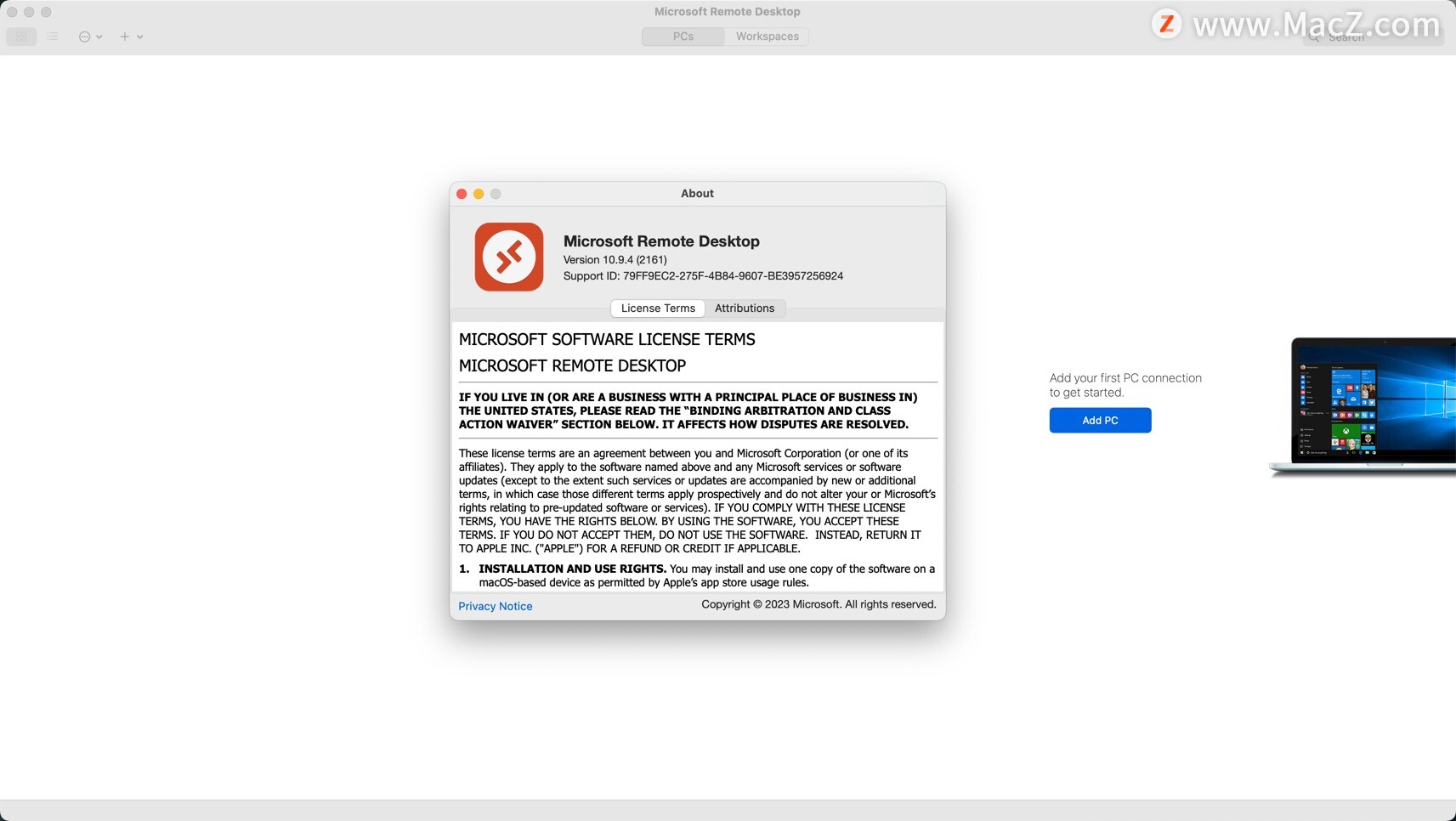Click the 'Add your first PC connection' text
1456x821 pixels.
coord(1125,385)
